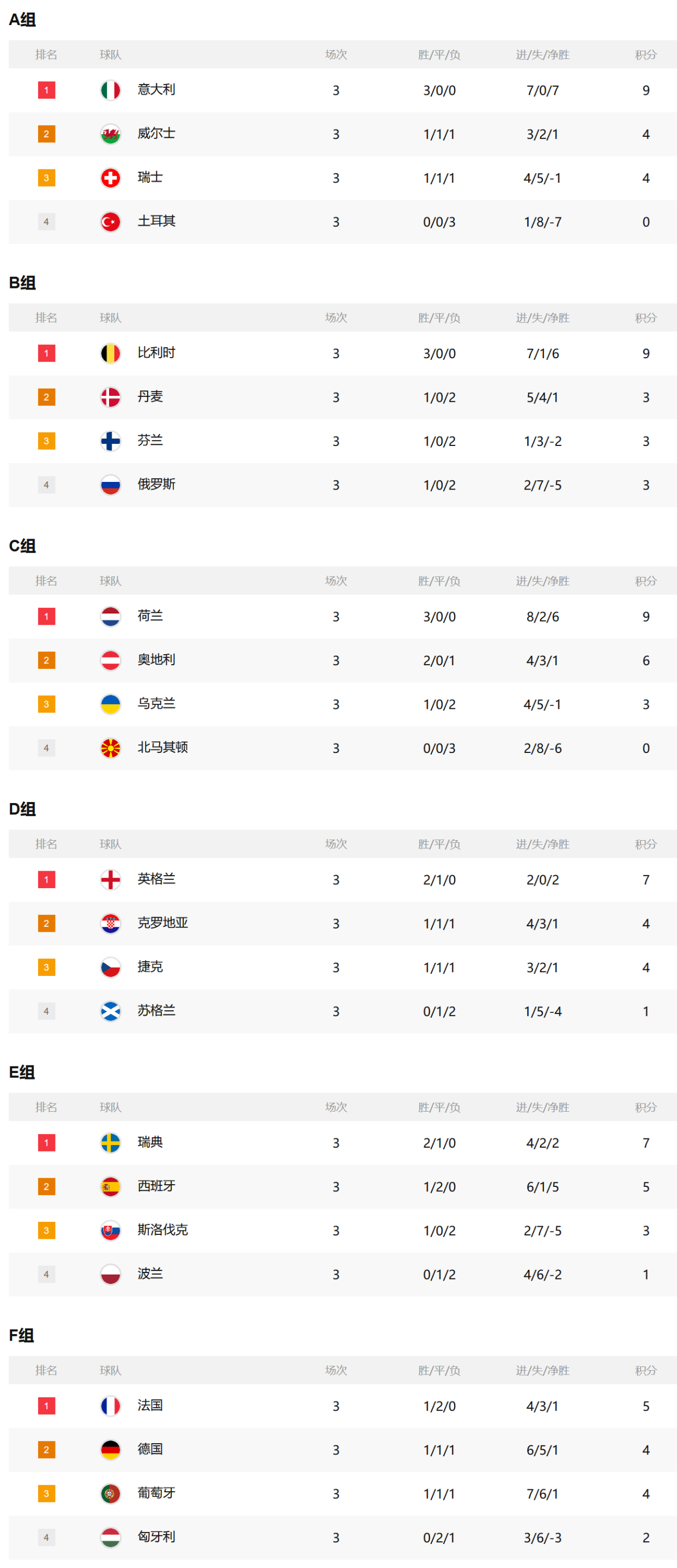
Task: Open the 意大利 team link
Action: click(x=156, y=90)
